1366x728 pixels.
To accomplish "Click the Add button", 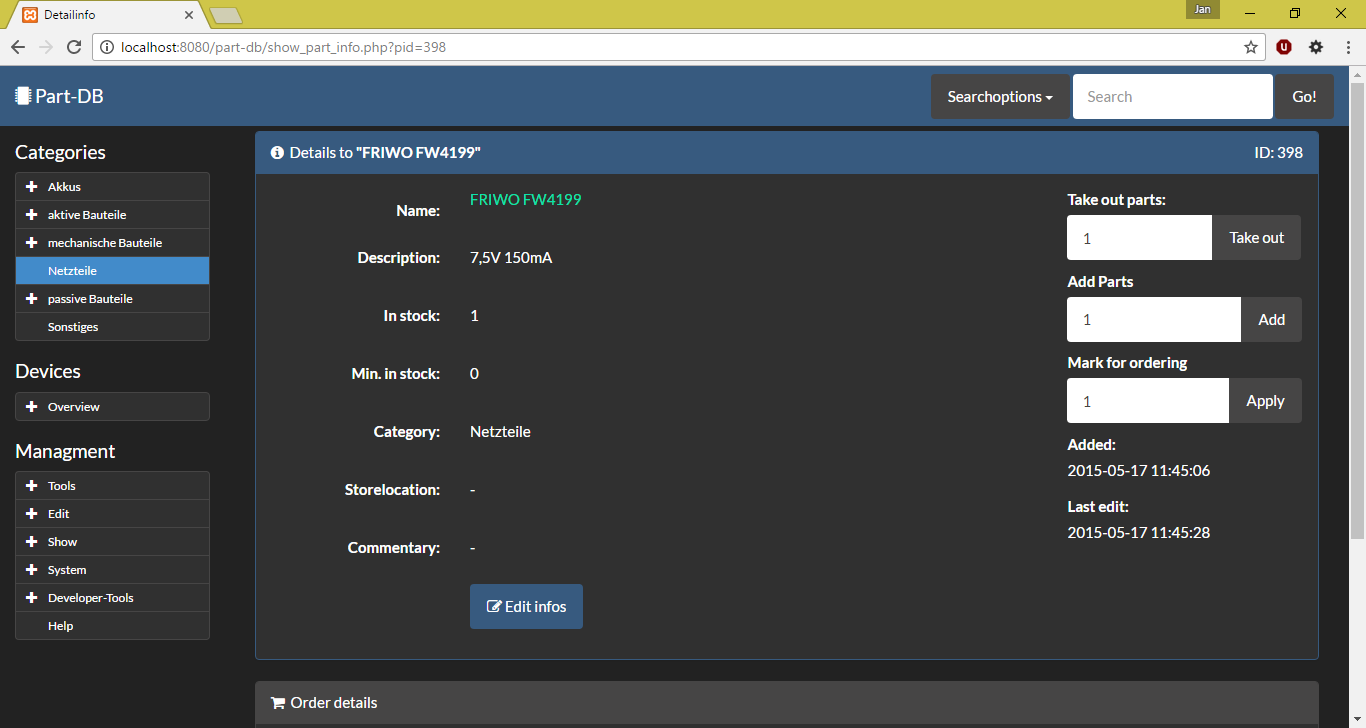I will 1272,320.
